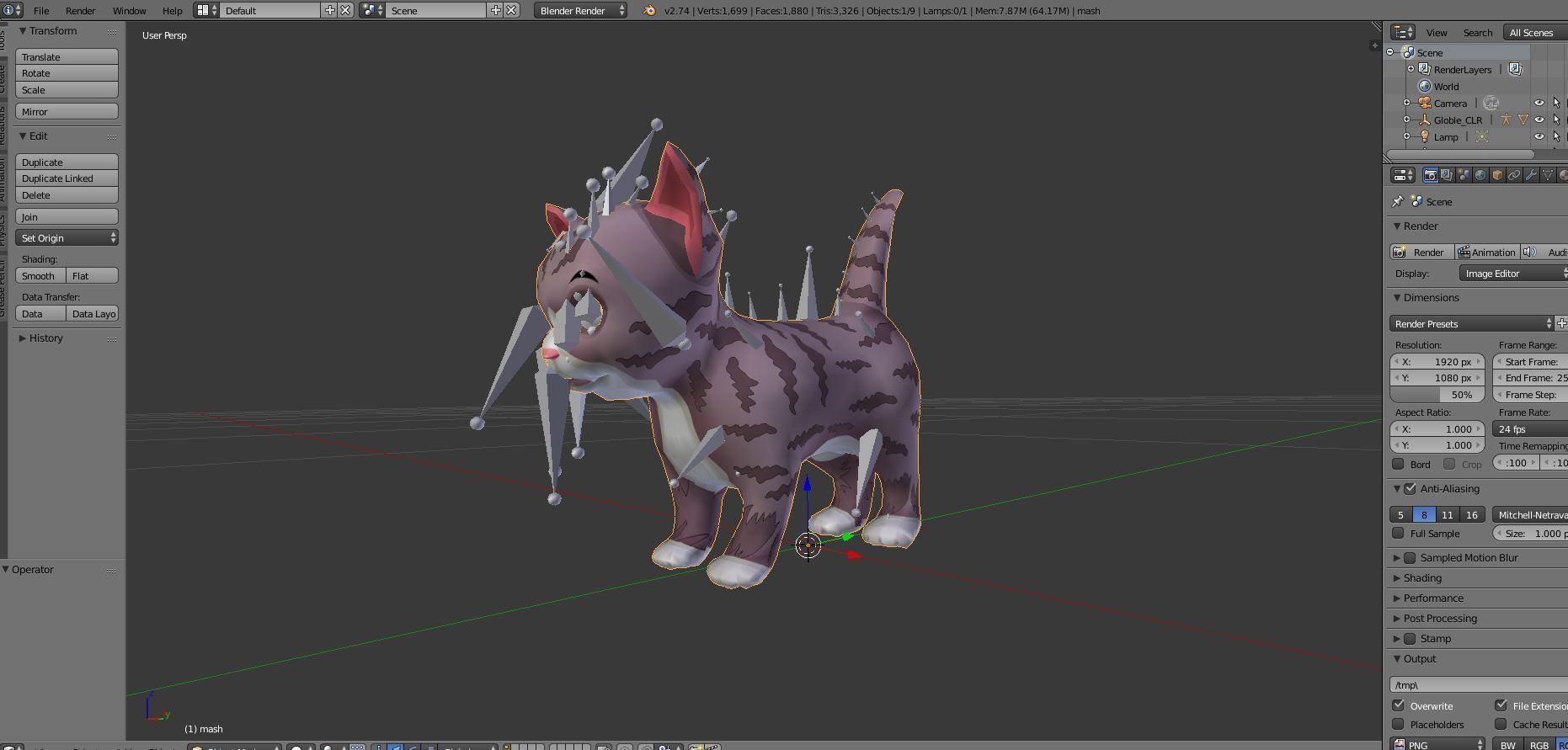The width and height of the screenshot is (1568, 750).
Task: Uncheck the Overwrite output option
Action: point(1399,705)
